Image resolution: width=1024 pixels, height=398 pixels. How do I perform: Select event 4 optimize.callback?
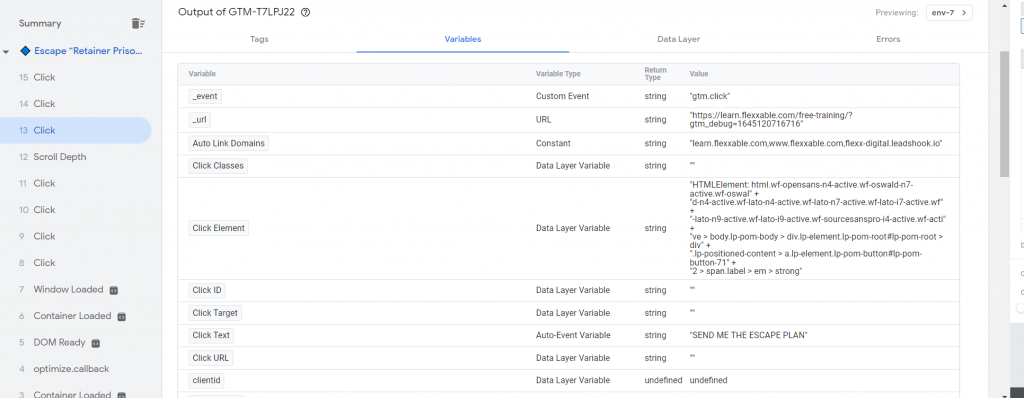76,369
